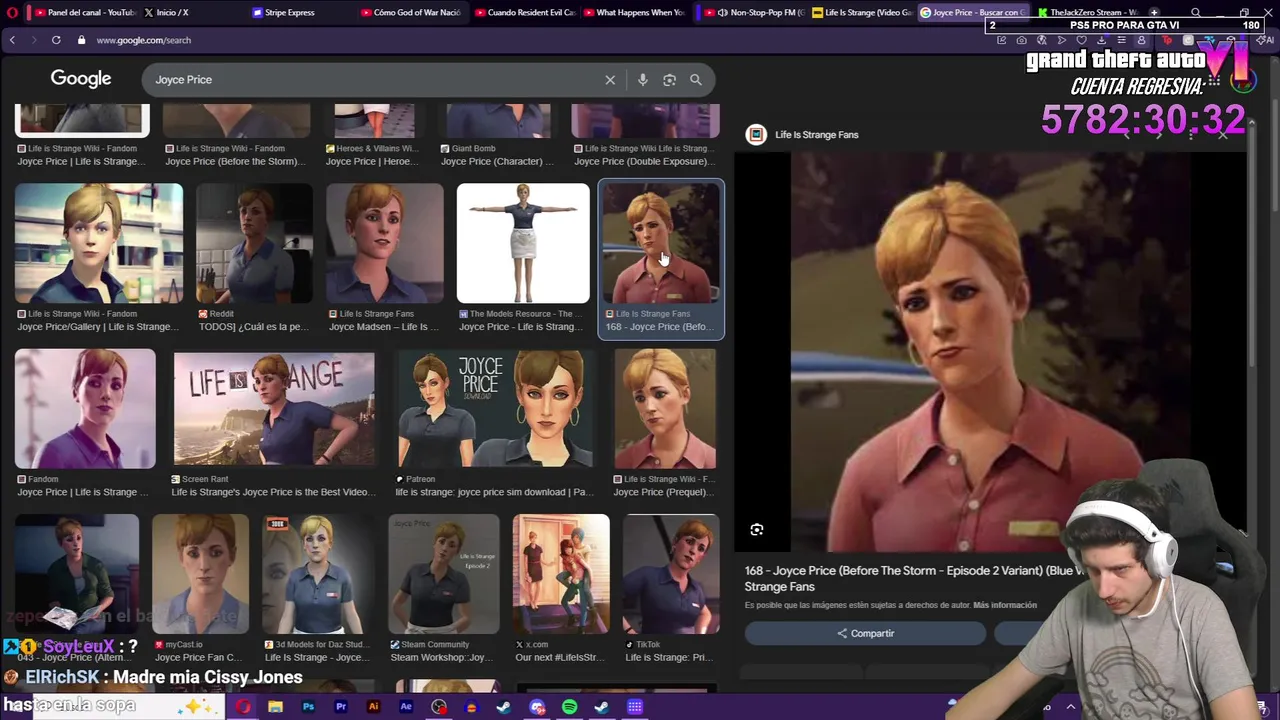Image resolution: width=1280 pixels, height=720 pixels.
Task: Click the browser back arrow
Action: [x=12, y=40]
